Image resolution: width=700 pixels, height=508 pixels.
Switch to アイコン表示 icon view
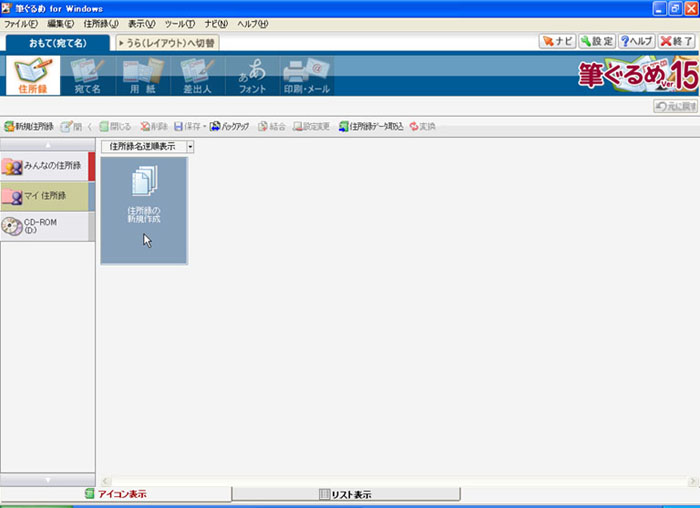pyautogui.click(x=115, y=494)
